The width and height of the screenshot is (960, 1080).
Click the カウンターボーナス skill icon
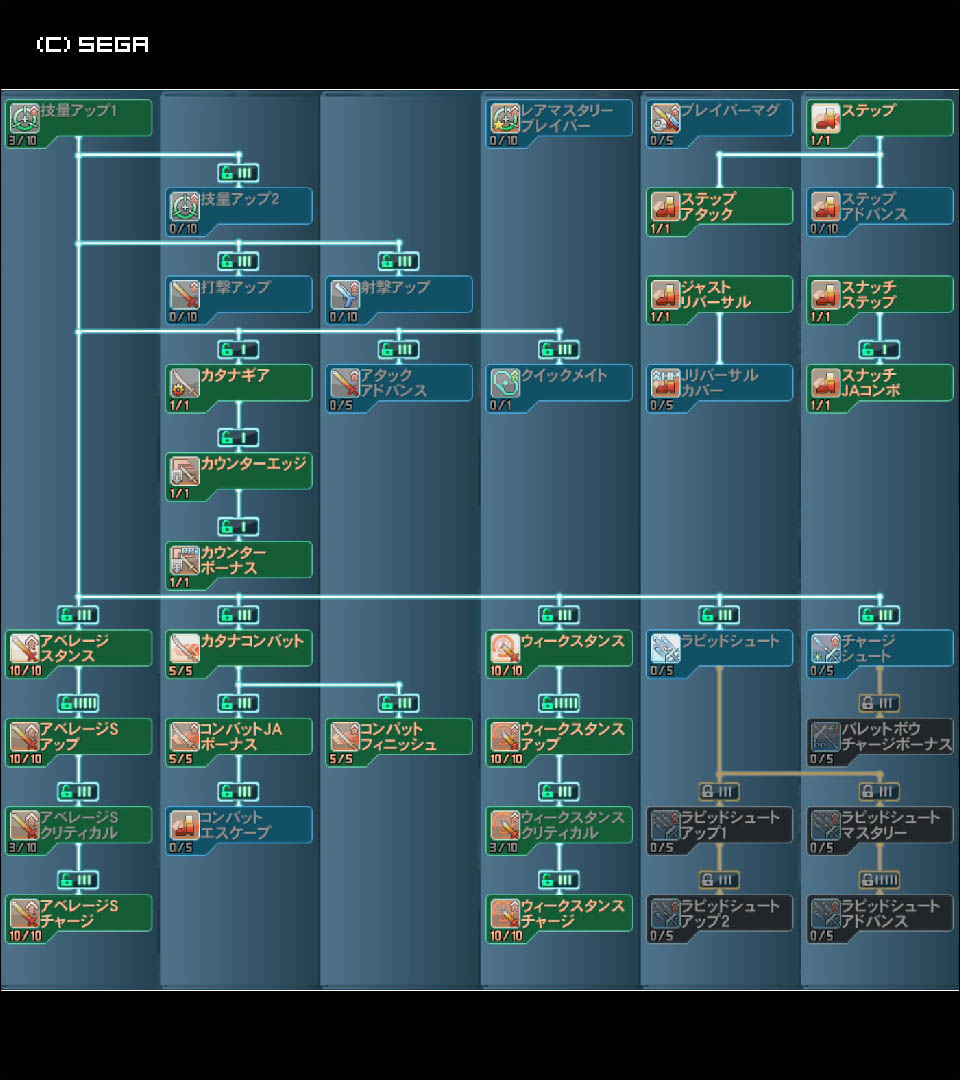185,560
